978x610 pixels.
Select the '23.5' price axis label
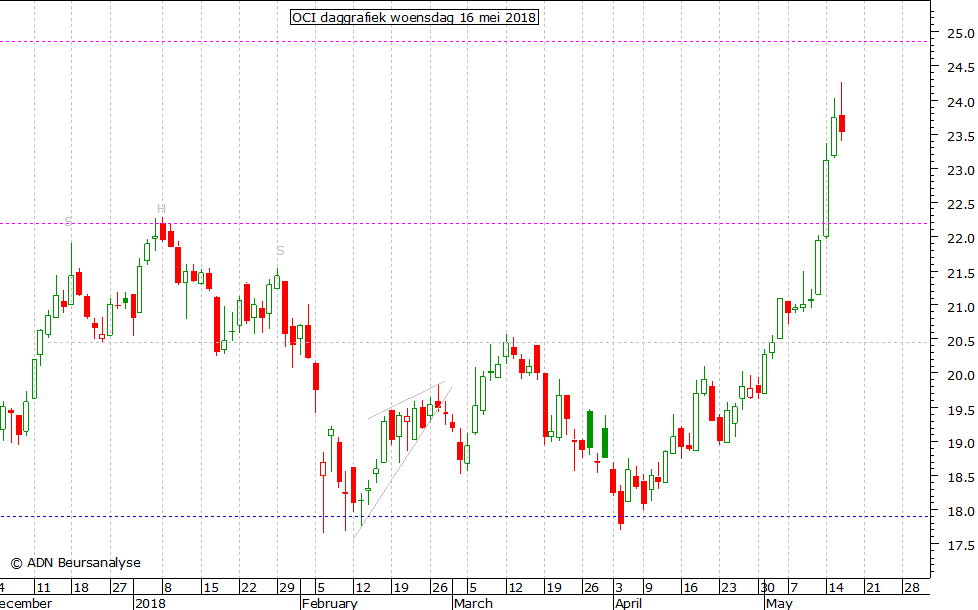click(x=961, y=137)
